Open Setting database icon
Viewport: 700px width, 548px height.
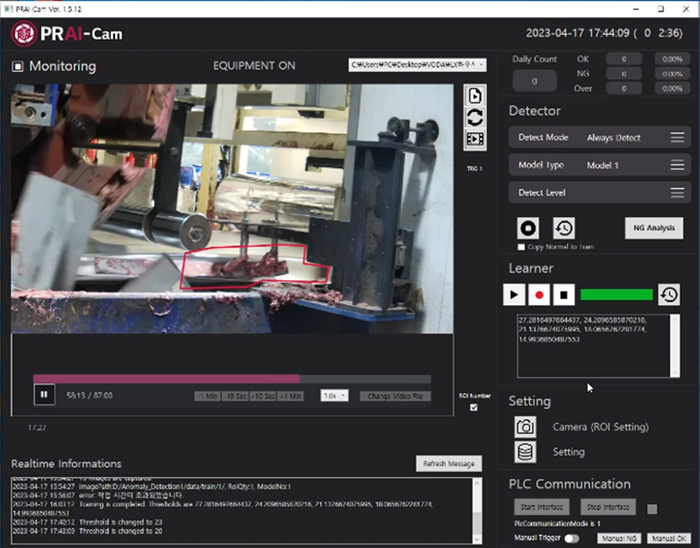525,452
